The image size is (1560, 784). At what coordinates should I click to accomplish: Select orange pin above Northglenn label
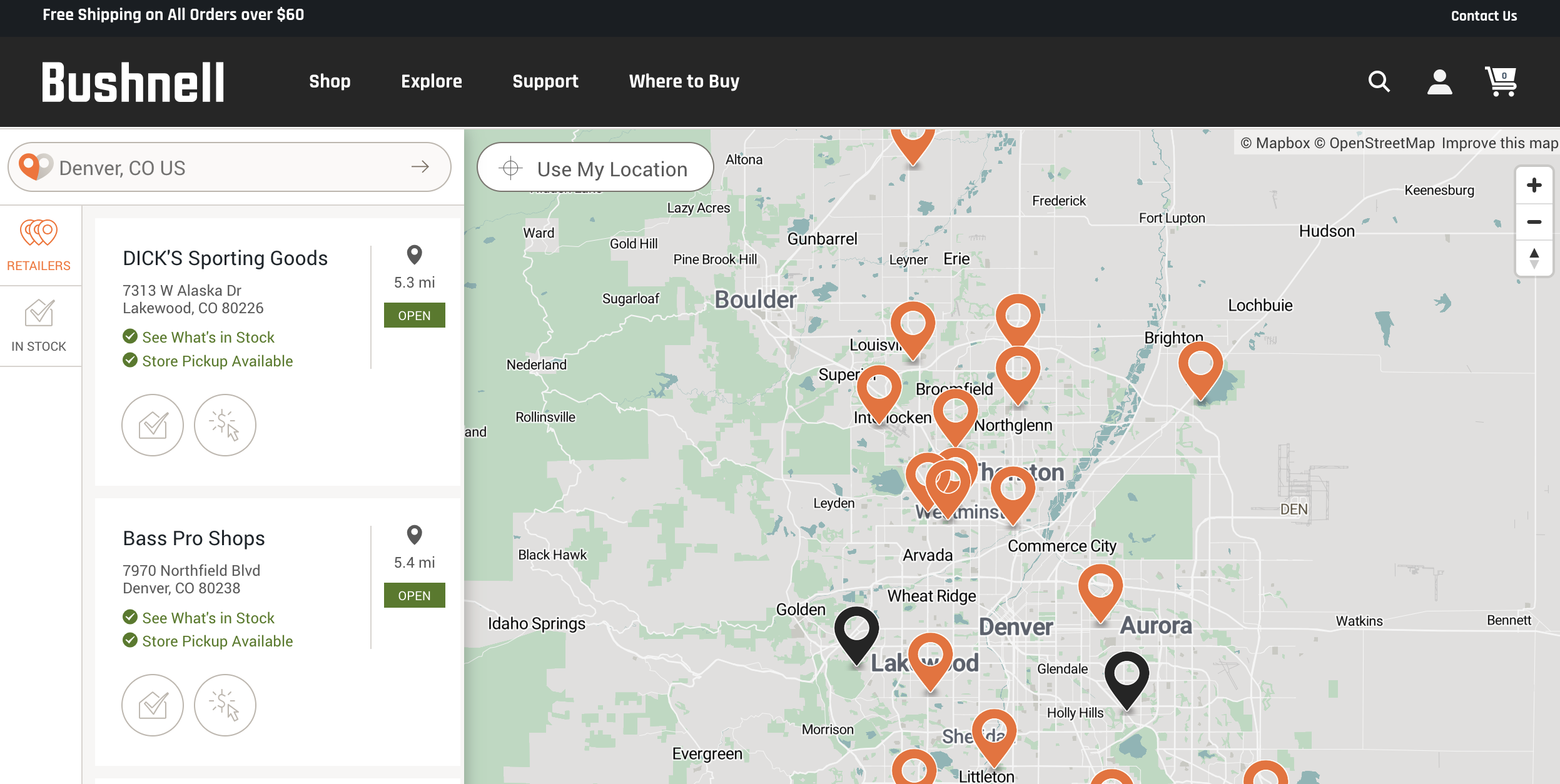coord(1018,376)
